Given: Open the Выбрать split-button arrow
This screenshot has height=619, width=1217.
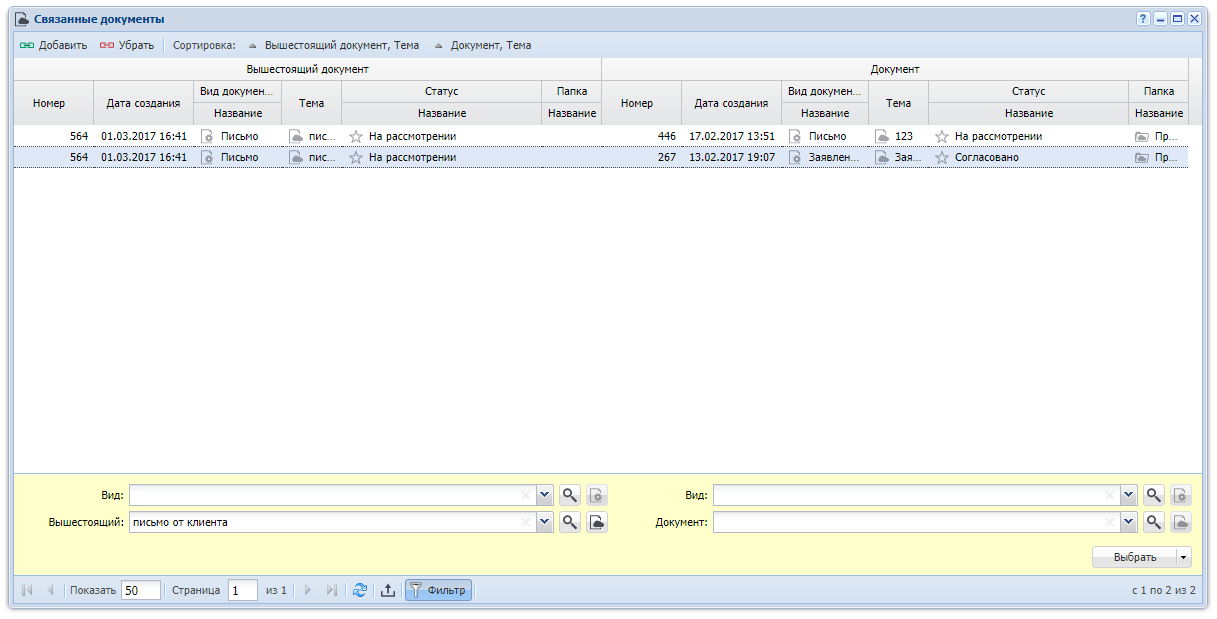Looking at the screenshot, I should point(1185,558).
